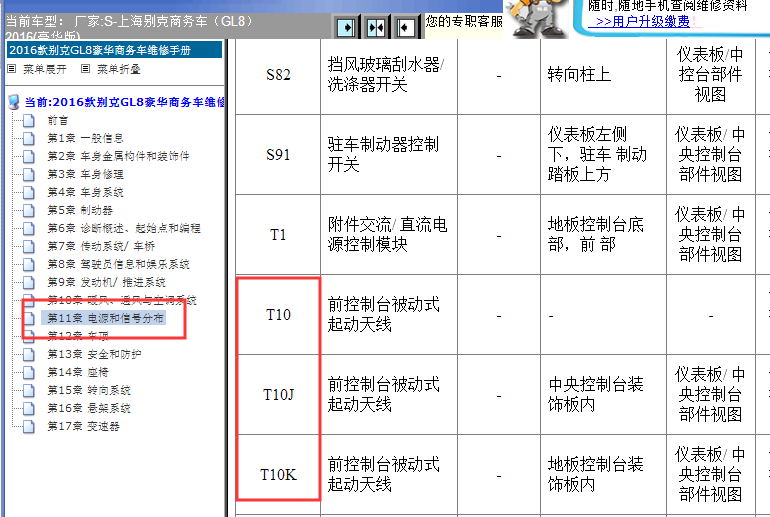
Task: Open 第1章 一般信息
Action: click(x=85, y=138)
